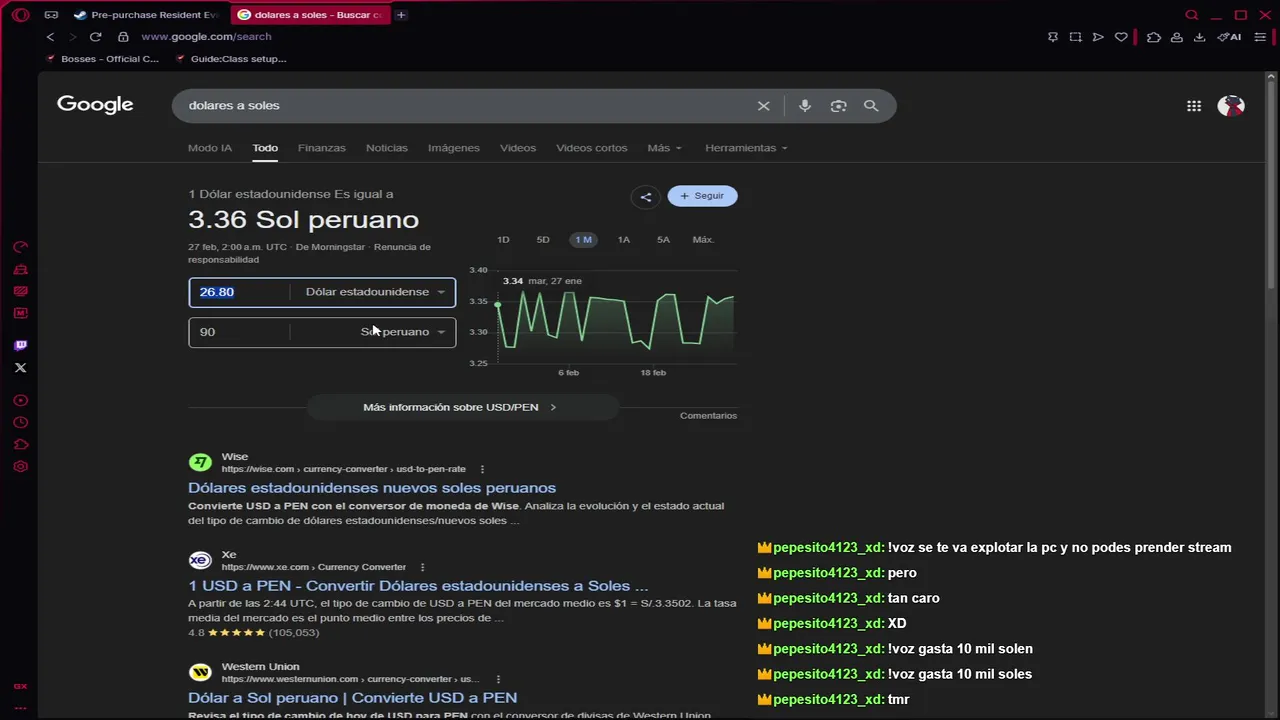The image size is (1280, 720).
Task: Open History clock icon in sidebar
Action: 20,422
